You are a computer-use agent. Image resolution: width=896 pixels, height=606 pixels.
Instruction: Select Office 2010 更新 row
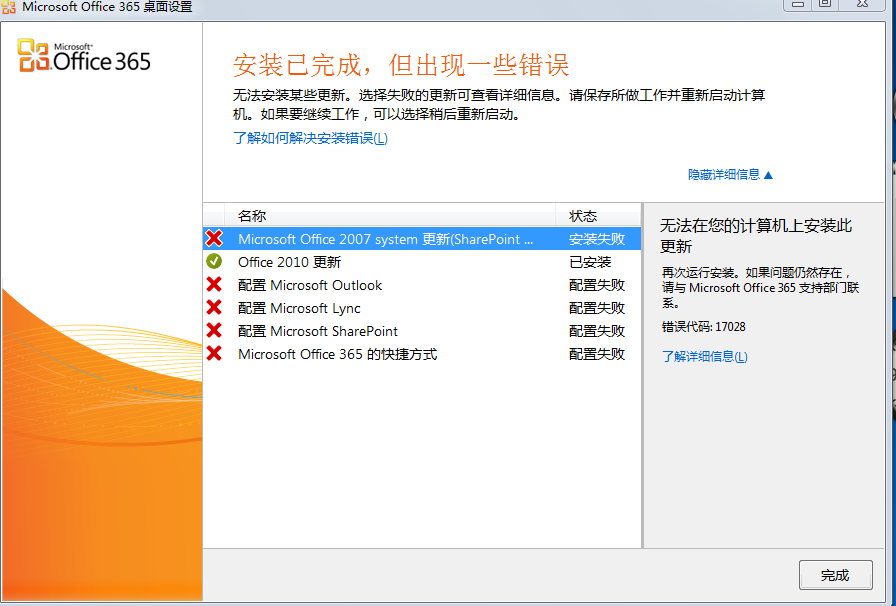(422, 262)
